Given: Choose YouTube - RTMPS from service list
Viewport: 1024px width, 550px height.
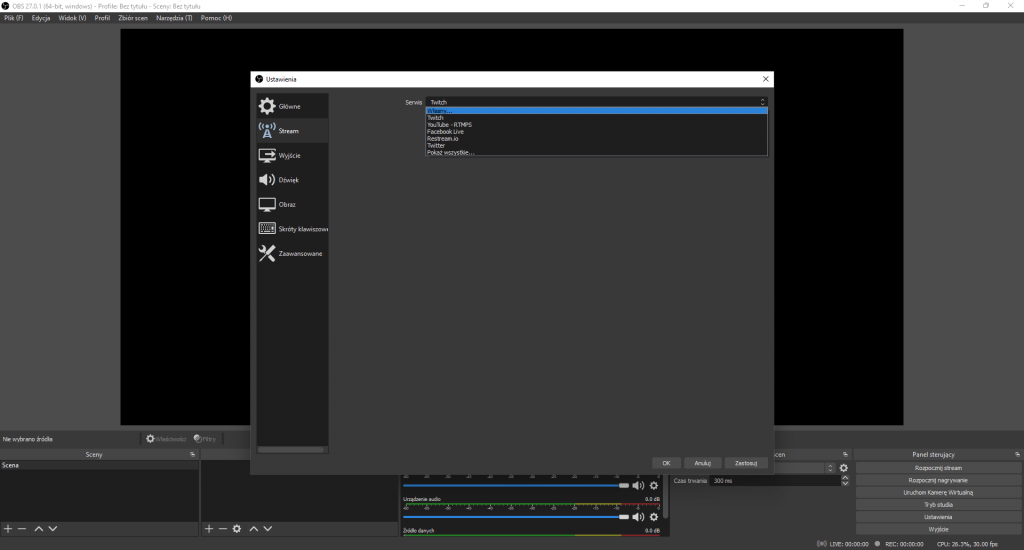Looking at the screenshot, I should pyautogui.click(x=450, y=125).
